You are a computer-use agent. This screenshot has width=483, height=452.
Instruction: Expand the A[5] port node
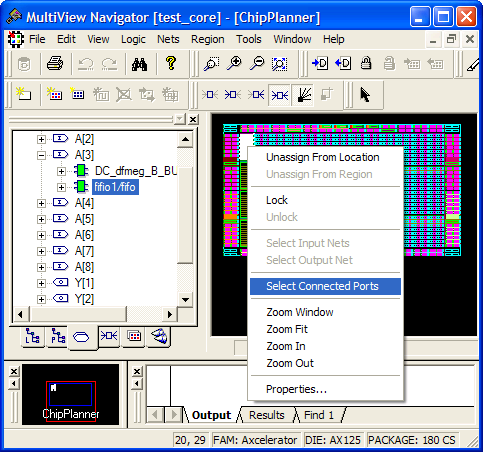pyautogui.click(x=41, y=219)
